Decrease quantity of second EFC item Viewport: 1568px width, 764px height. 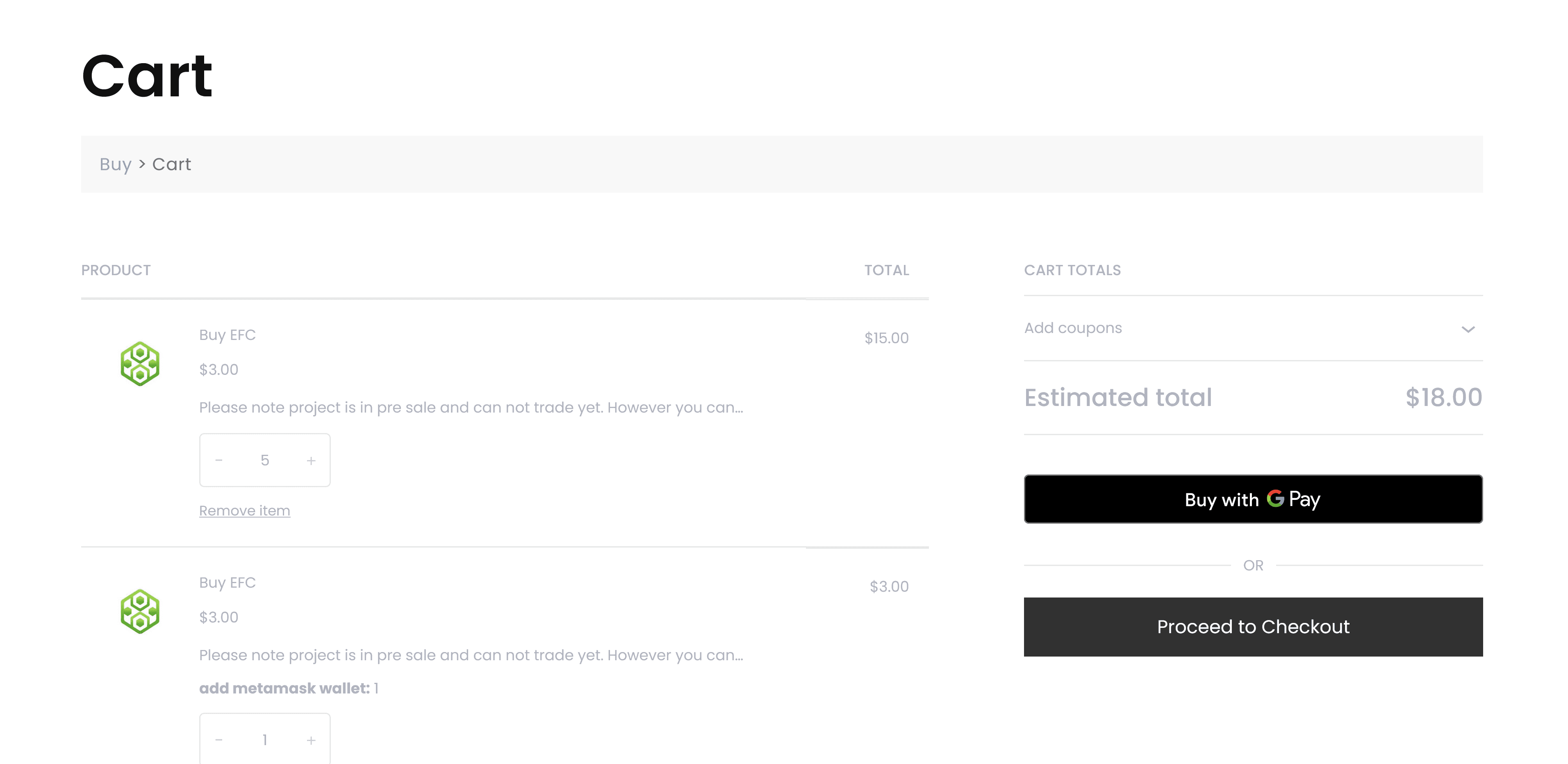tap(219, 740)
